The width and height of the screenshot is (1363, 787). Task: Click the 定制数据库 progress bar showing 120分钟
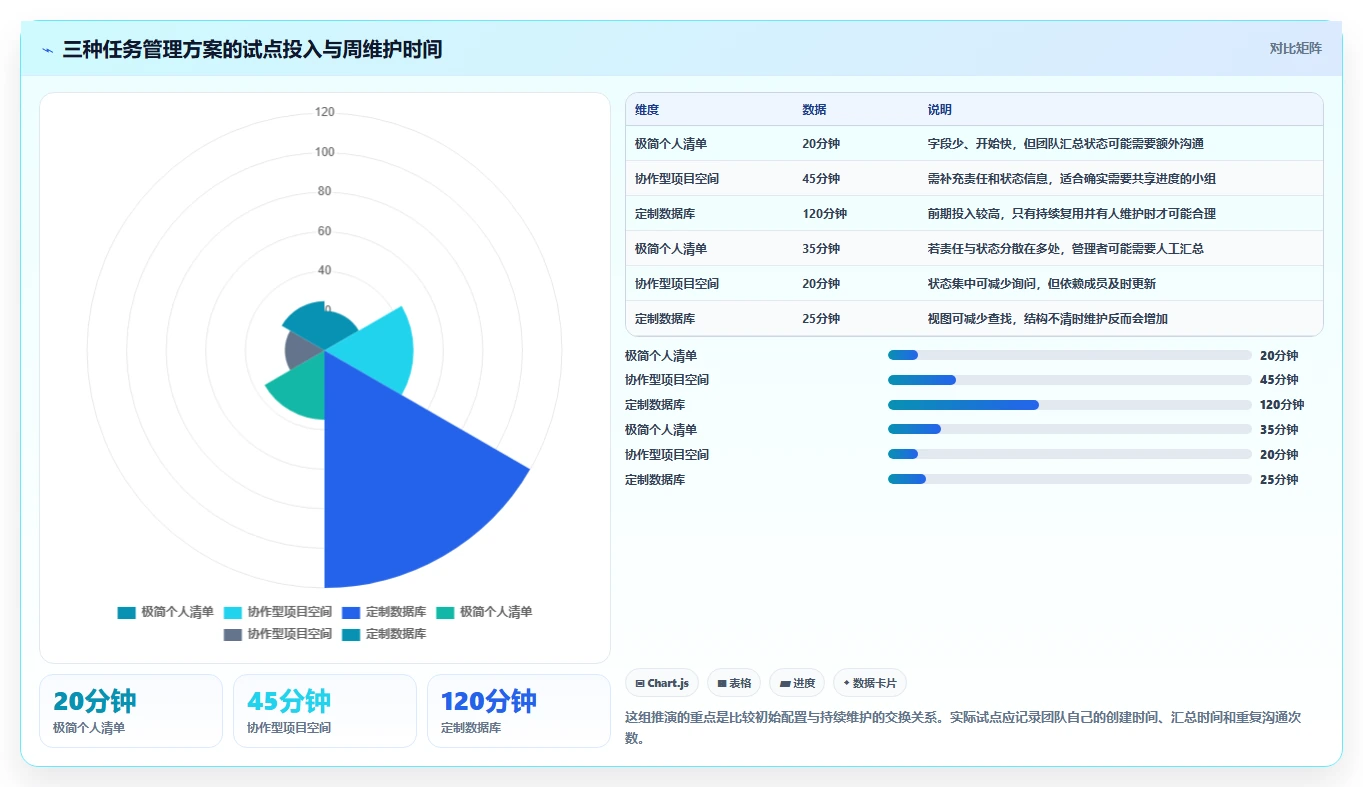[x=1070, y=405]
